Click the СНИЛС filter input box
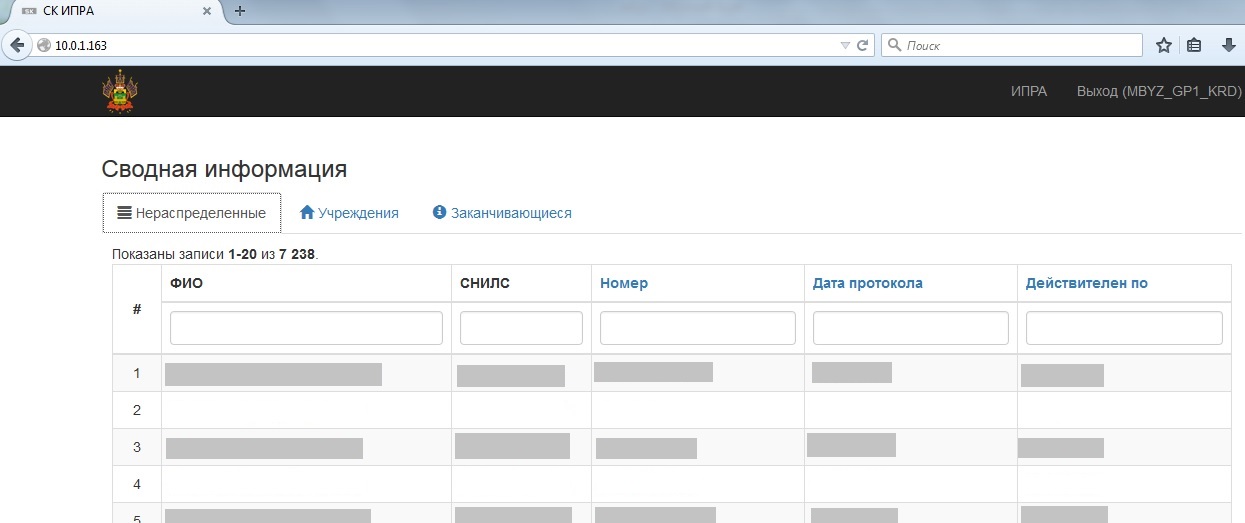 pyautogui.click(x=521, y=328)
